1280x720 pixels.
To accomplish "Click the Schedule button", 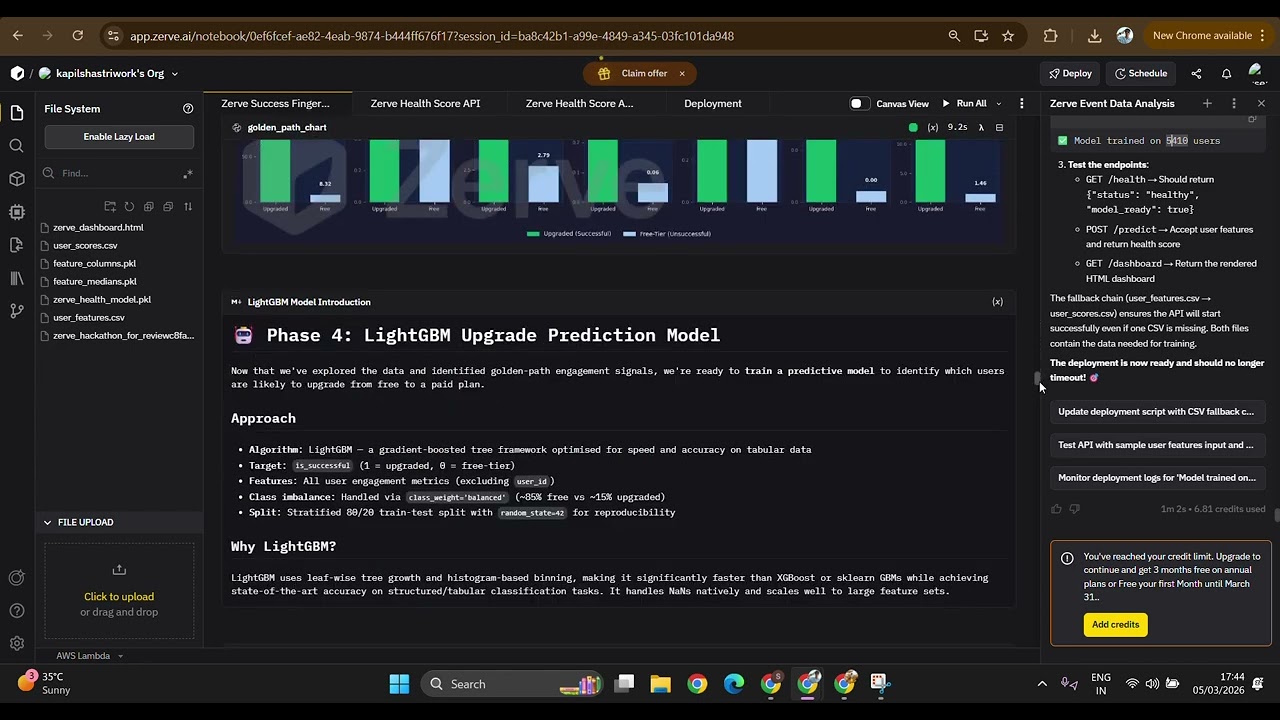I will [1141, 73].
